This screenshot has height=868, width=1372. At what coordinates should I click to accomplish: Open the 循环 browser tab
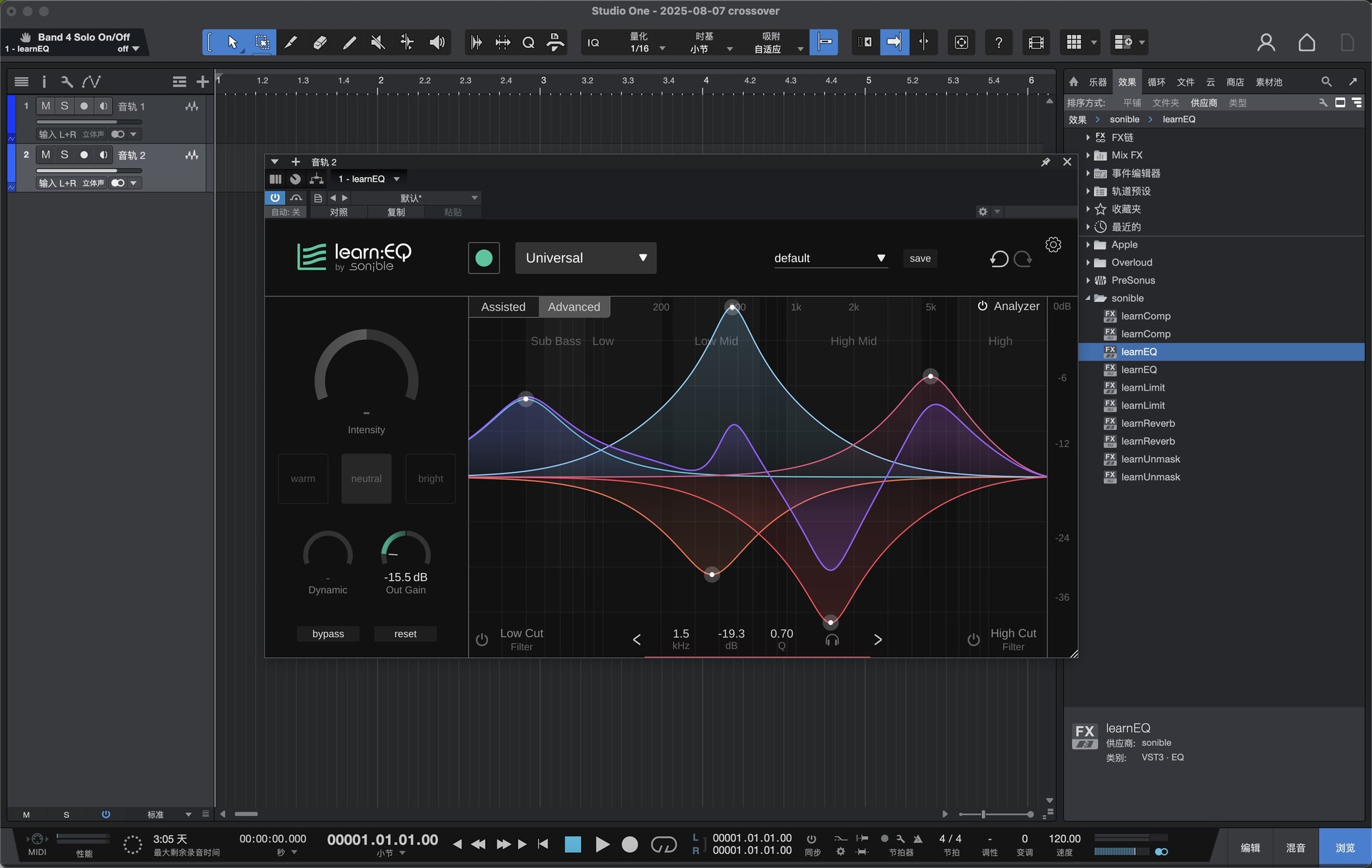point(1156,82)
